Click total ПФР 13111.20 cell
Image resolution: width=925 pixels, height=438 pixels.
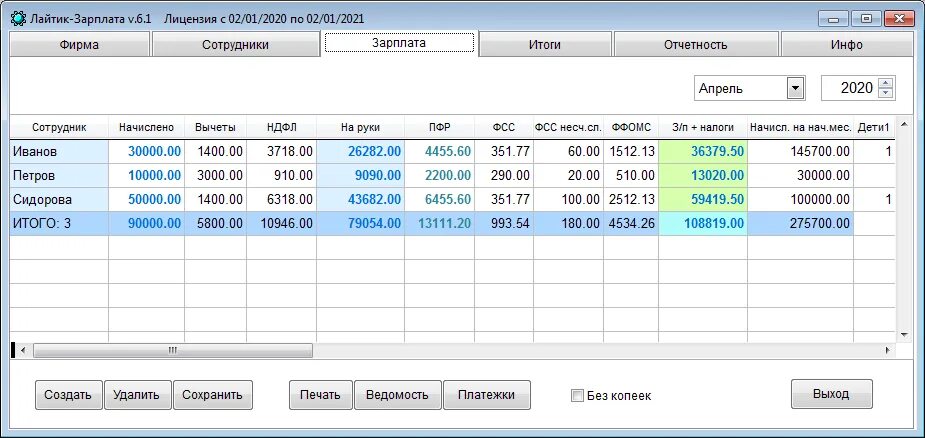439,224
